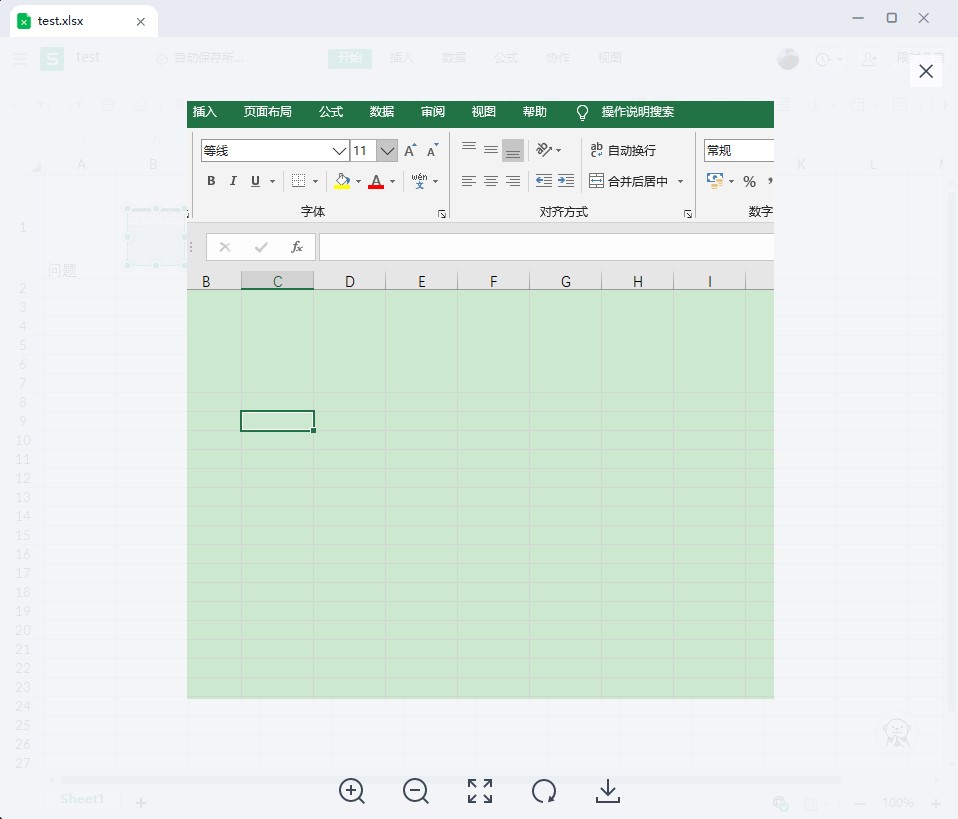Open the 帮助 ribbon tab

535,112
